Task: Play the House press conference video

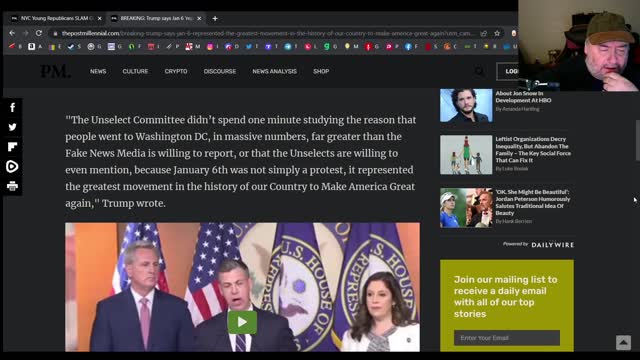Action: point(242,322)
